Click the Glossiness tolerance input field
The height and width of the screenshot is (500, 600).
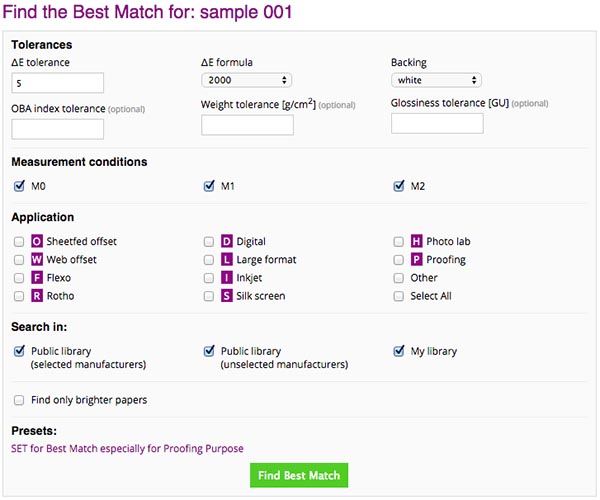click(437, 123)
